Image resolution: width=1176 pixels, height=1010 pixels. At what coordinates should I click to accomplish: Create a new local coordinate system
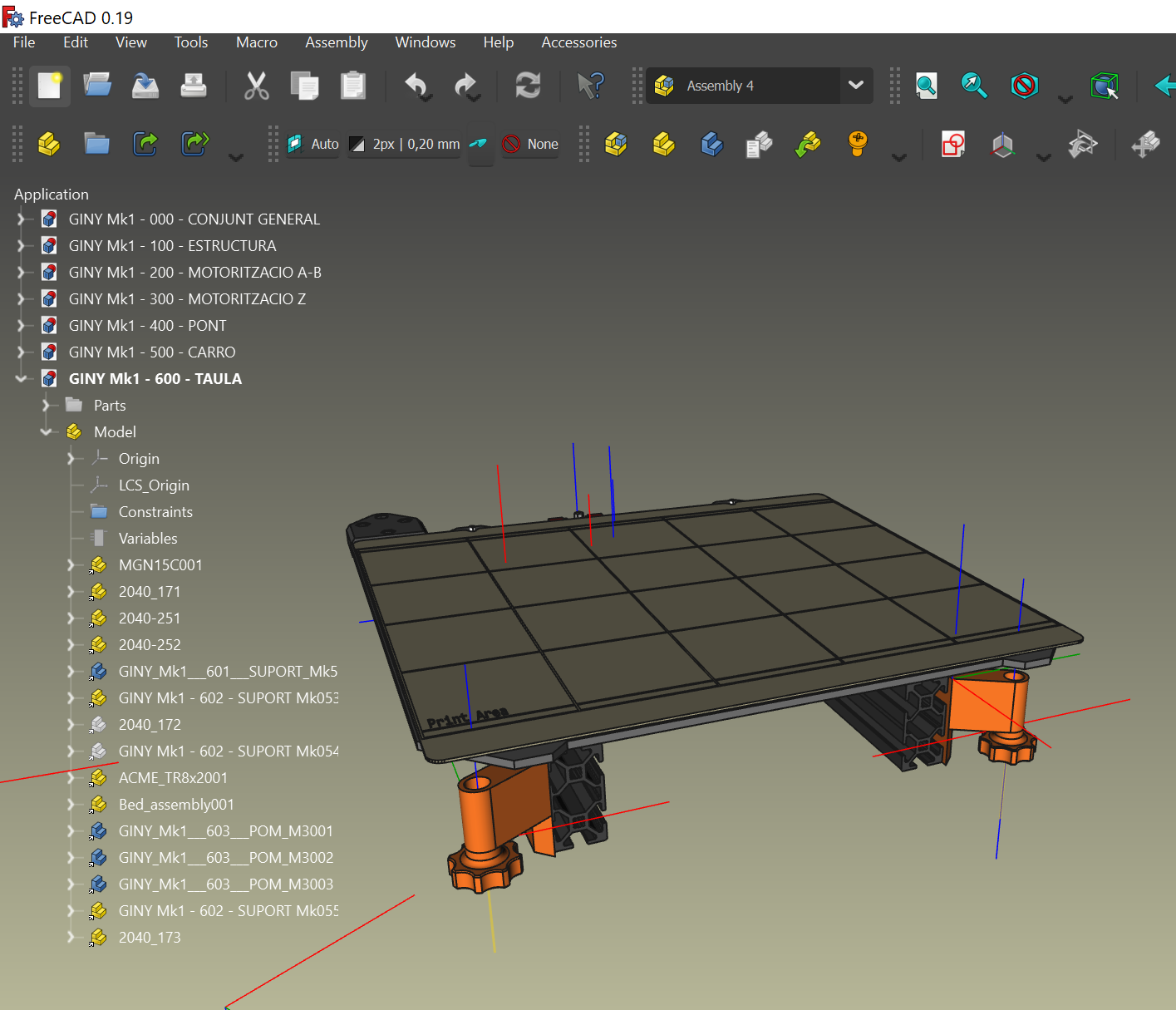click(x=1002, y=144)
